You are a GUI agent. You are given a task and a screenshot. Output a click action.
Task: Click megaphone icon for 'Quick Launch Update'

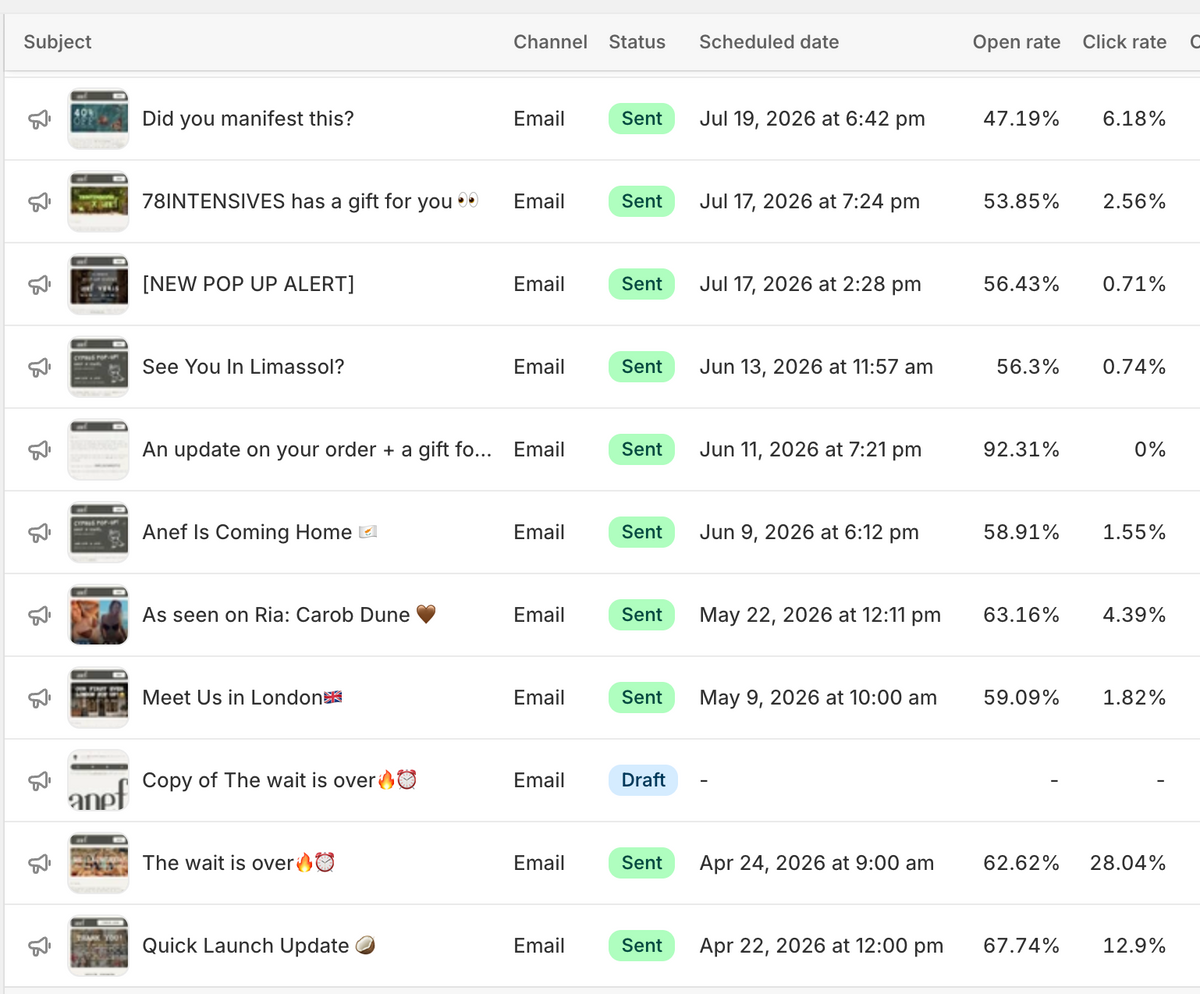click(x=39, y=946)
